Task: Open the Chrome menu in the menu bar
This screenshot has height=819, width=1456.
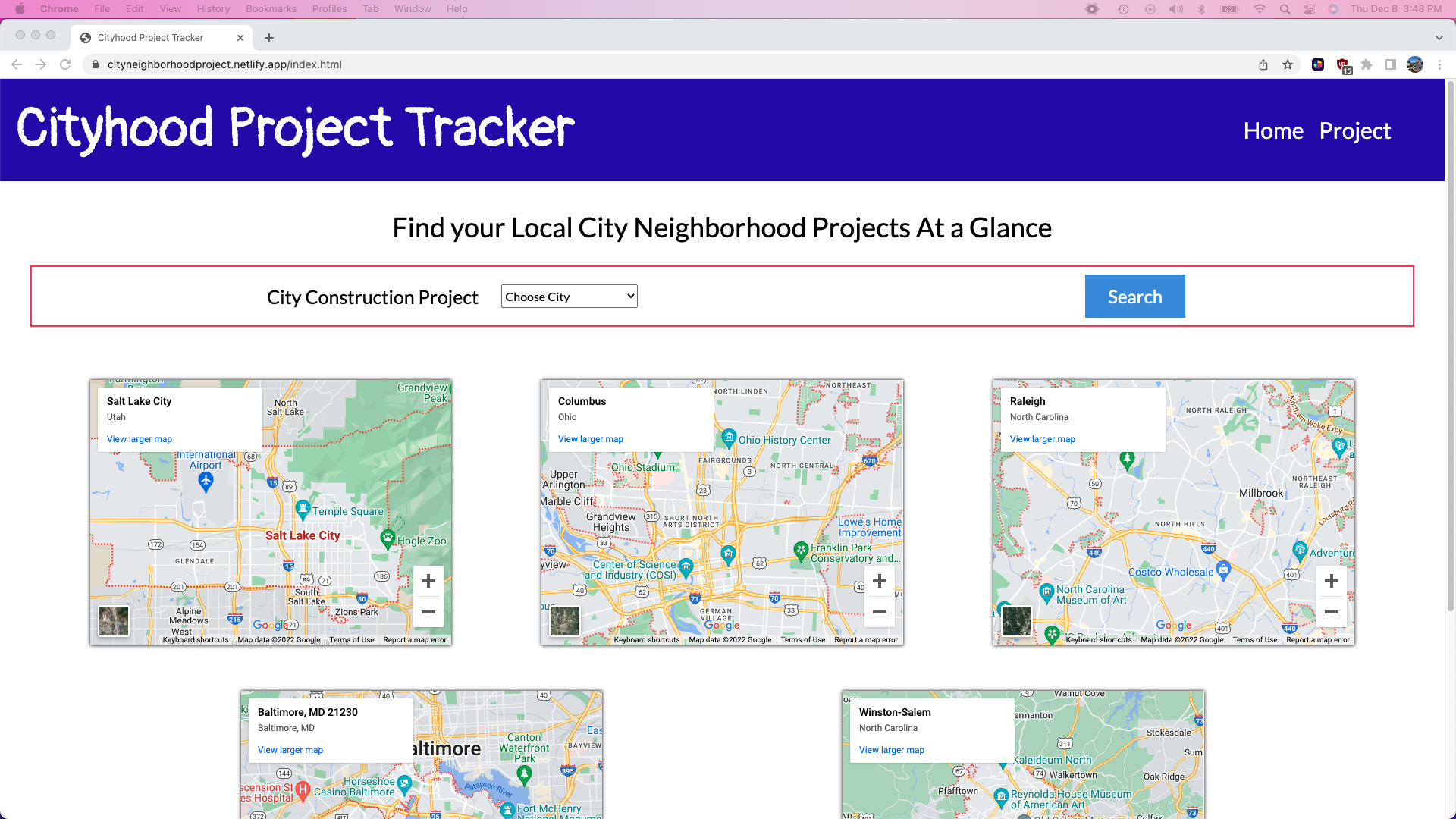Action: pyautogui.click(x=59, y=9)
